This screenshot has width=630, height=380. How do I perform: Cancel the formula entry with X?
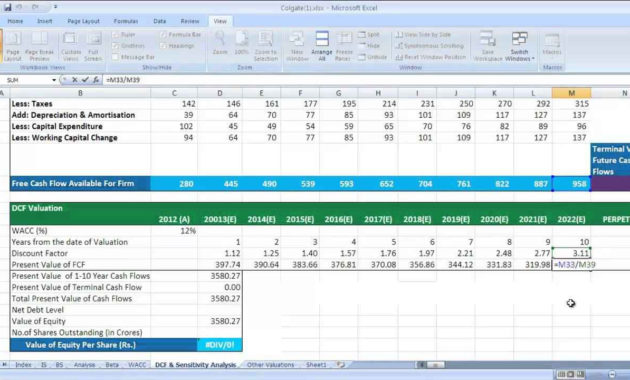coord(74,80)
